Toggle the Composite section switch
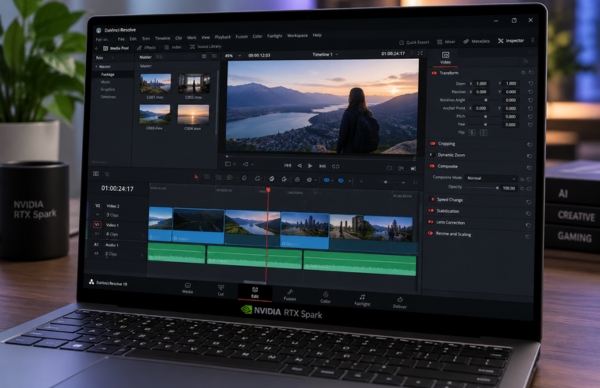This screenshot has width=600, height=388. pyautogui.click(x=432, y=166)
